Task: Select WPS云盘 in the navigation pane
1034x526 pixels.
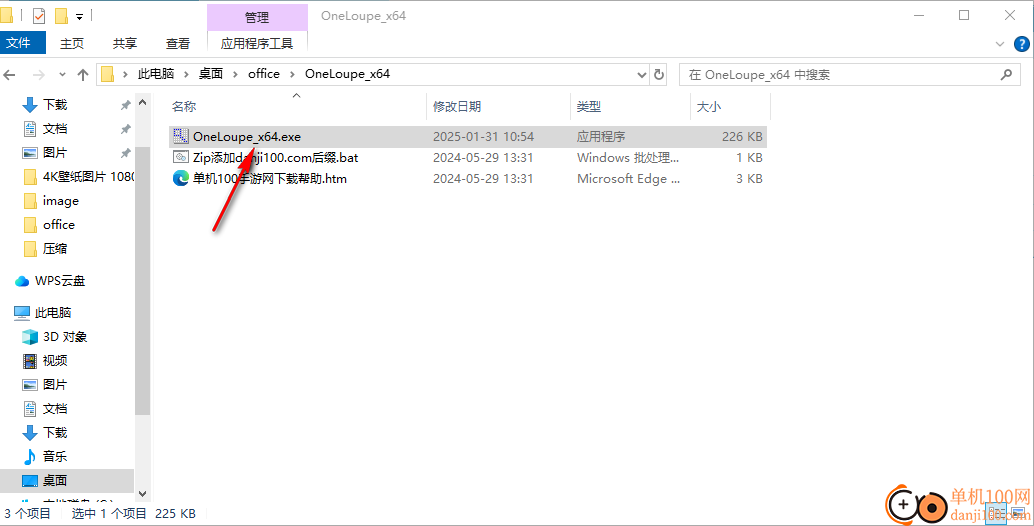Action: click(x=60, y=281)
